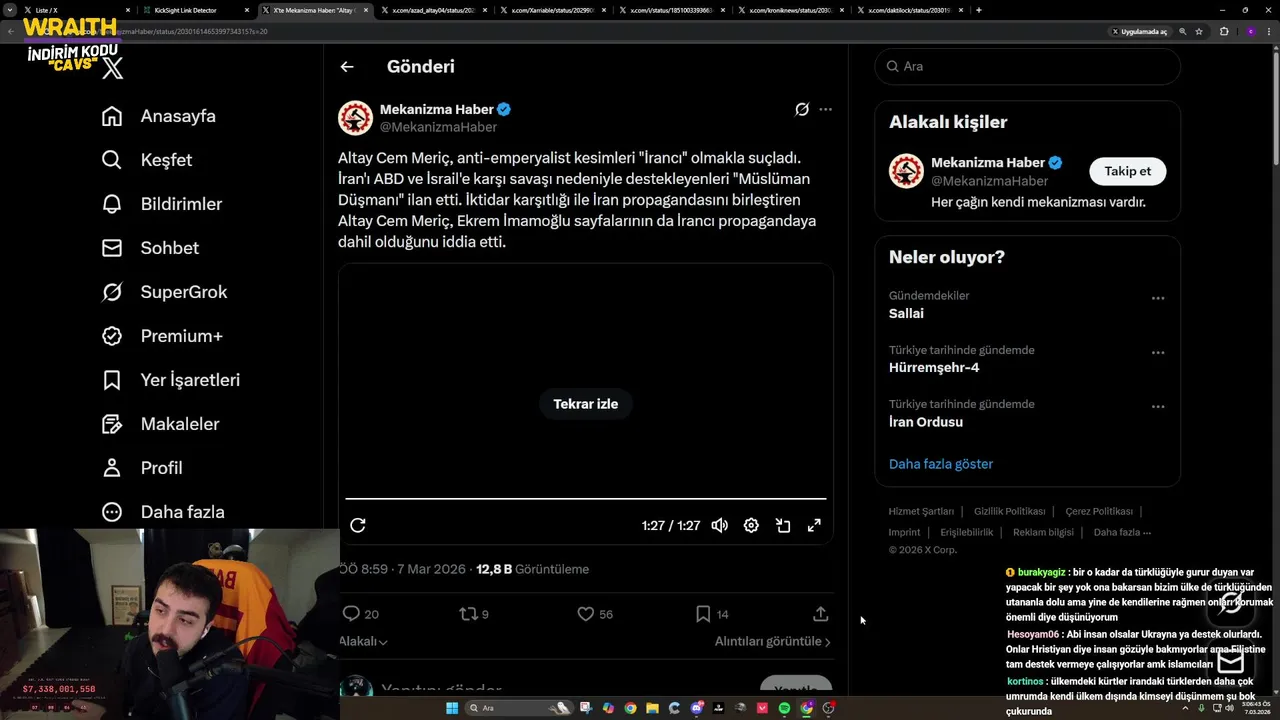Open the browser extensions puzzle icon
Image resolution: width=1280 pixels, height=720 pixels.
click(x=1224, y=31)
